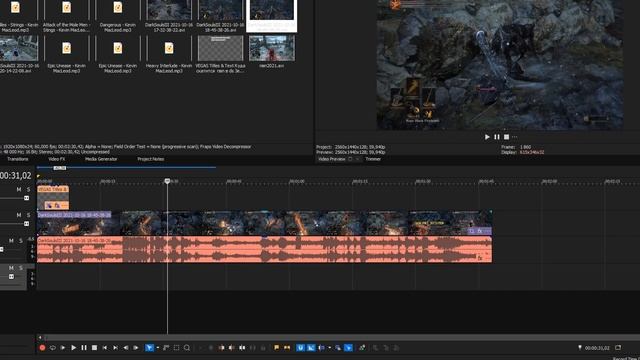Toggle Enable Snapping magnet button
The image size is (640, 360).
[300, 348]
